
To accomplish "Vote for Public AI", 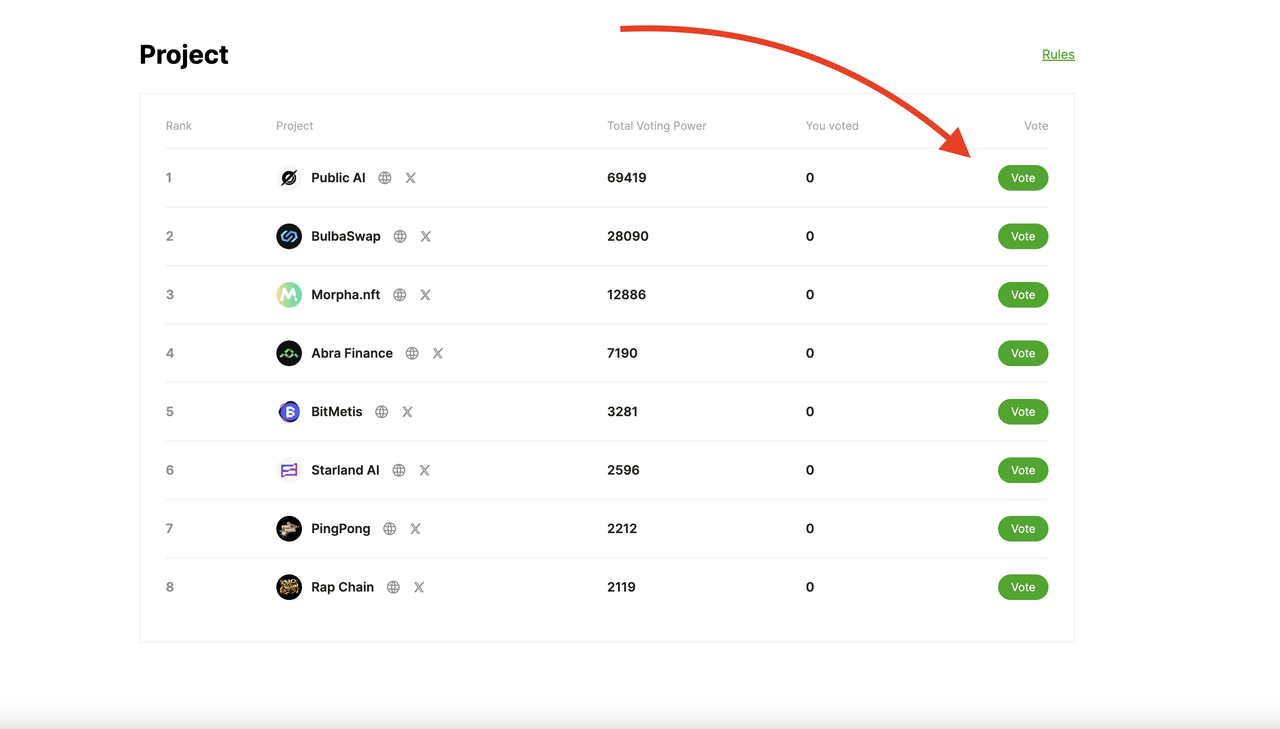I will point(1023,178).
